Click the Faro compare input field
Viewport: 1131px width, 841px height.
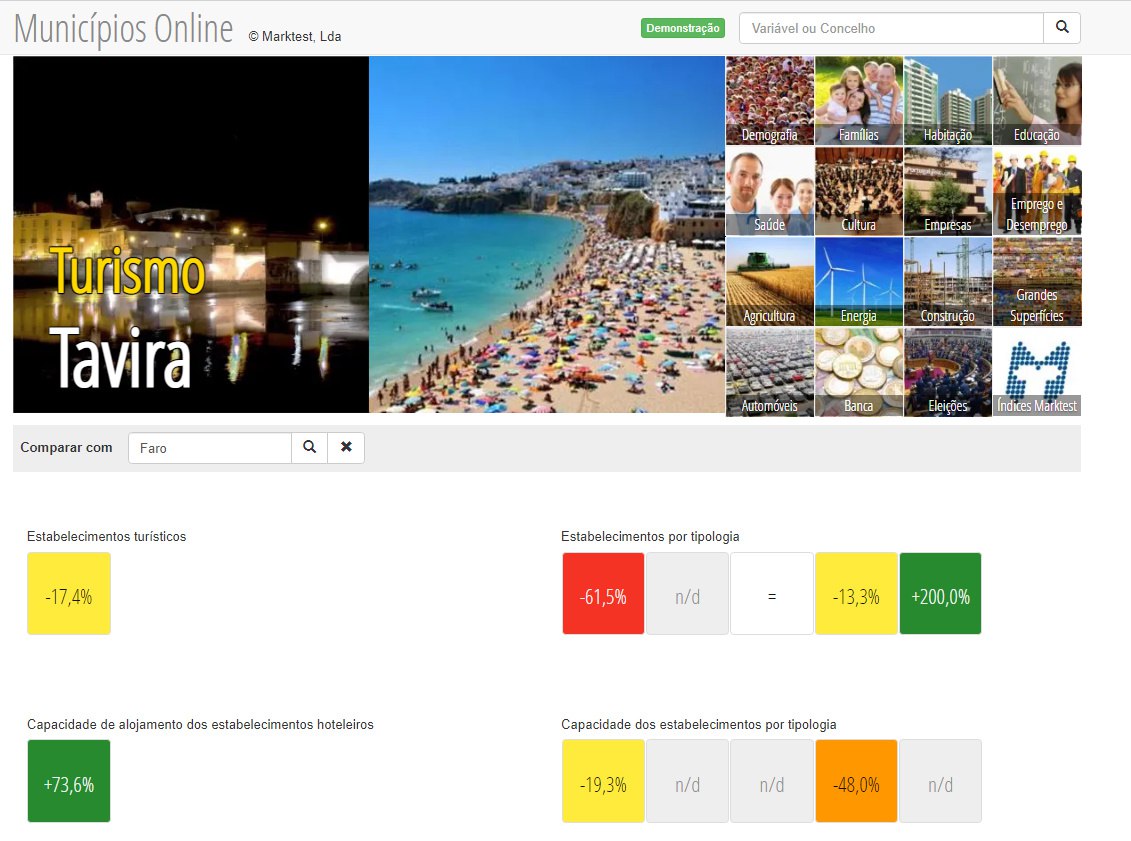[209, 448]
